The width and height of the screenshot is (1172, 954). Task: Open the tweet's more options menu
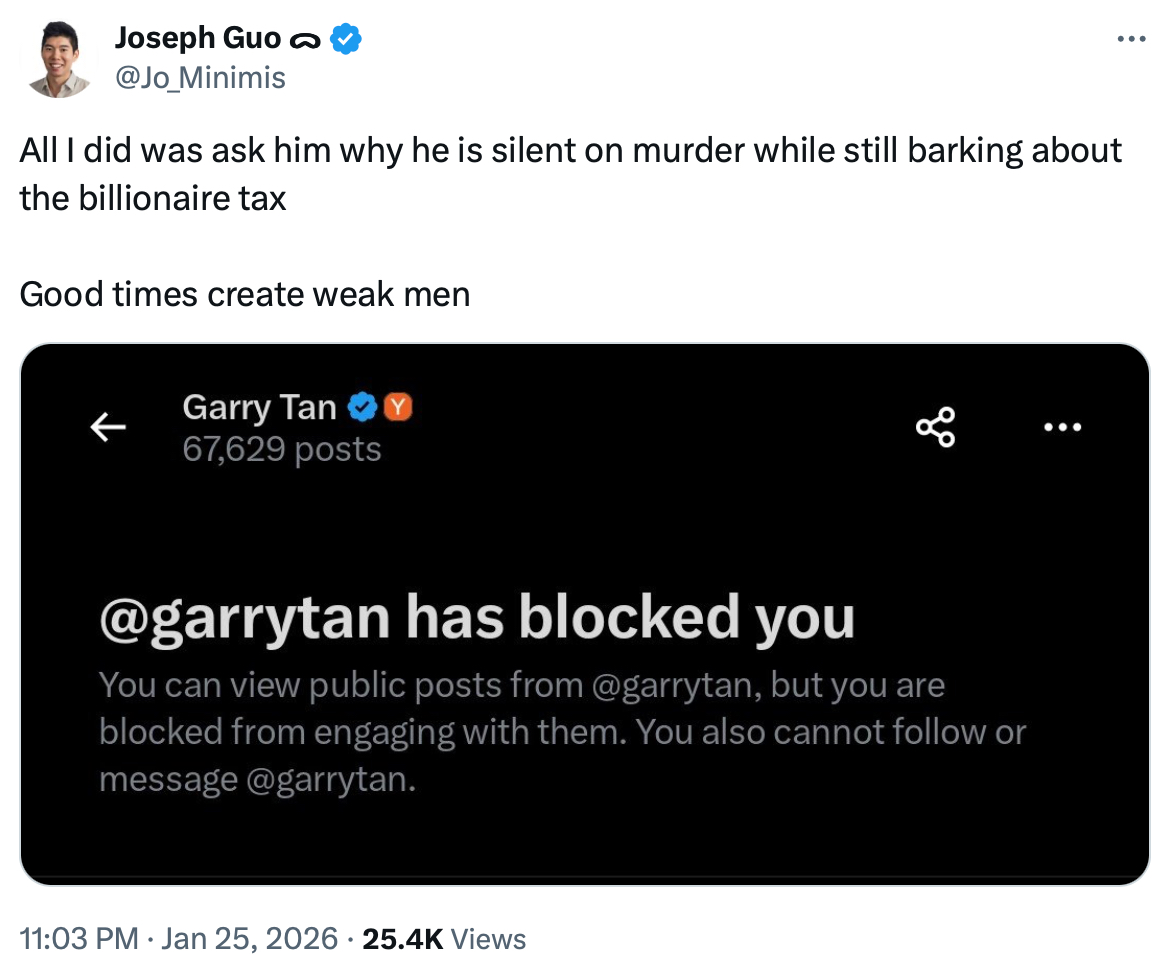(x=1130, y=40)
